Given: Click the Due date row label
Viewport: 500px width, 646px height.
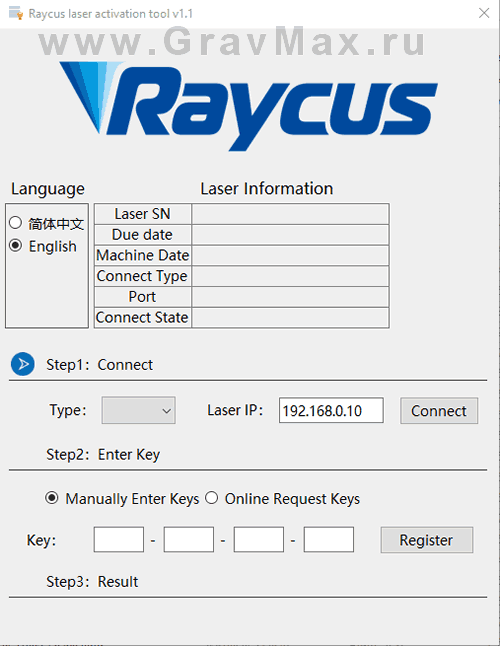Looking at the screenshot, I should [143, 235].
